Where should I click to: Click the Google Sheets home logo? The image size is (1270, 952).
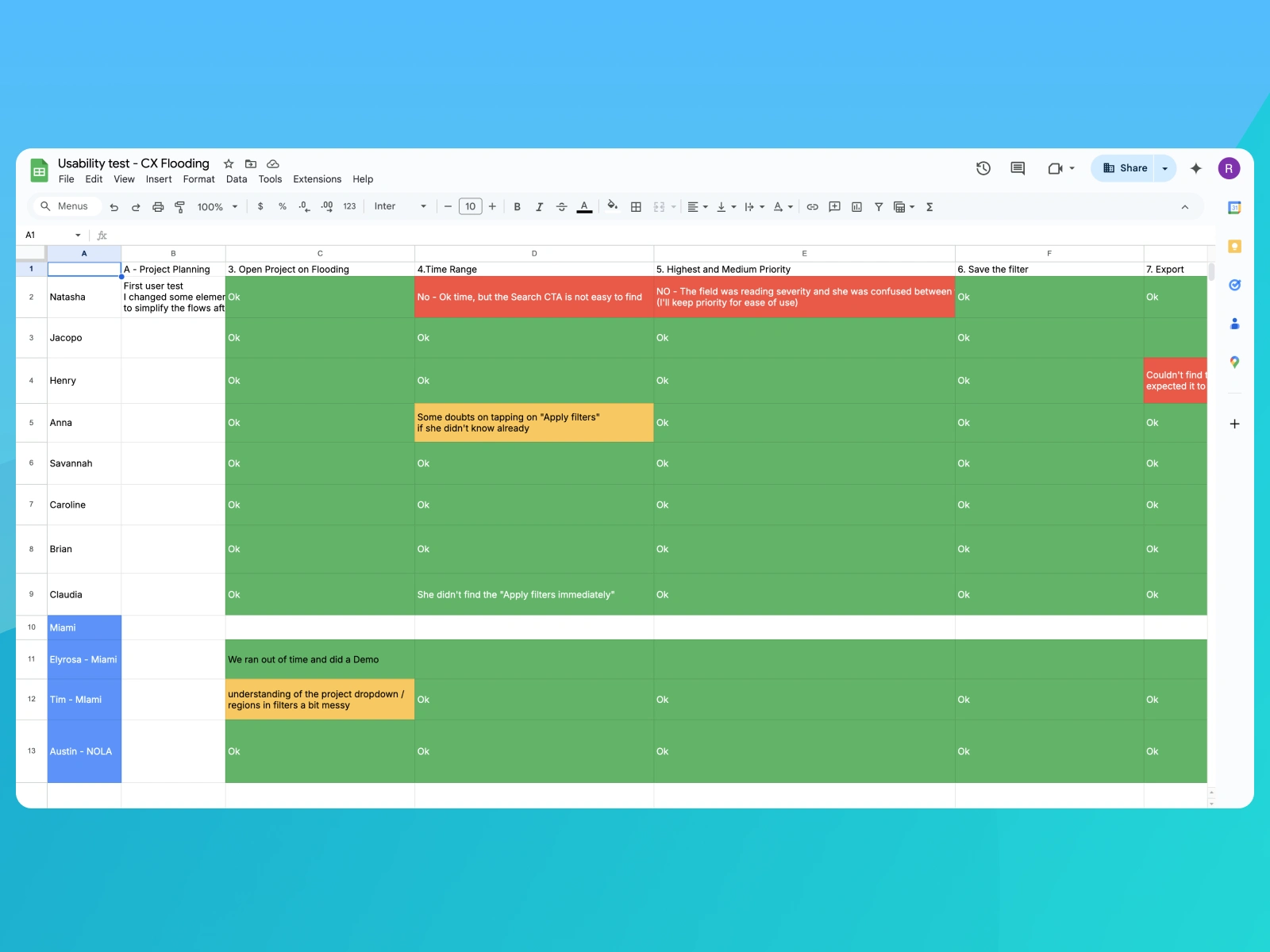coord(39,171)
